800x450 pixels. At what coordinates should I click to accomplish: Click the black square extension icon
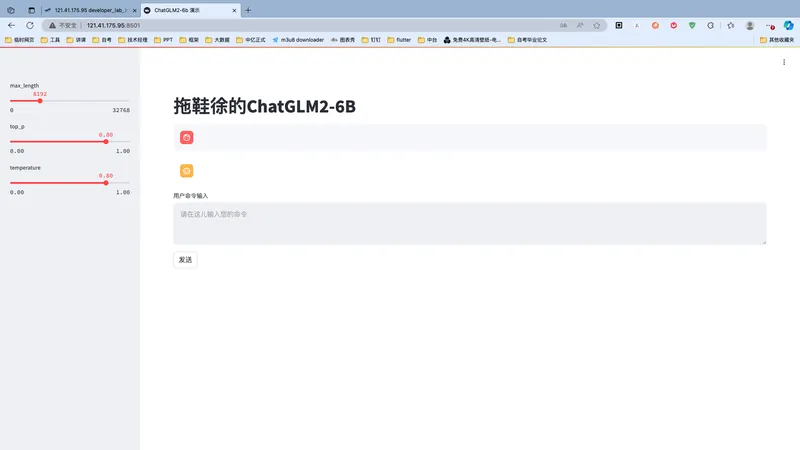619,25
